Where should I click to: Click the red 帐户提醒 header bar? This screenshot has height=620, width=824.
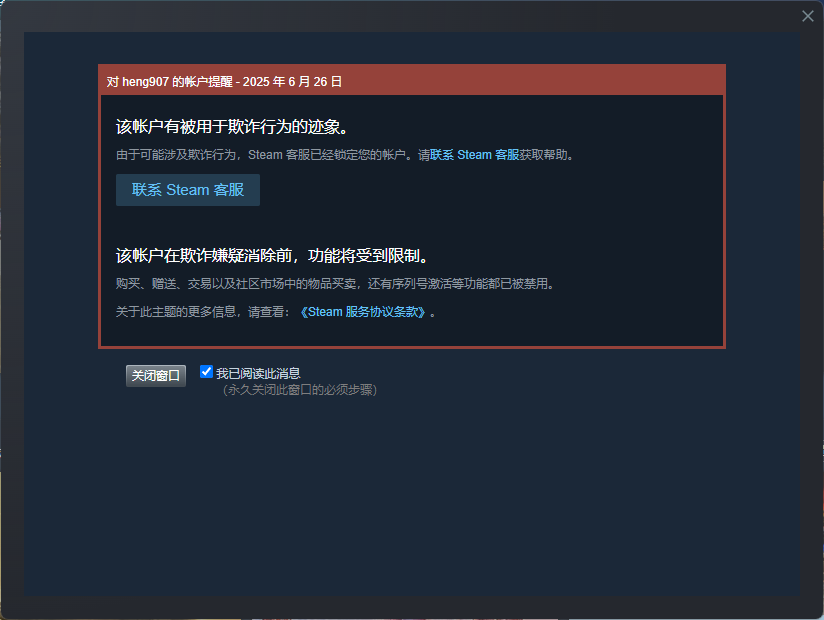click(412, 81)
